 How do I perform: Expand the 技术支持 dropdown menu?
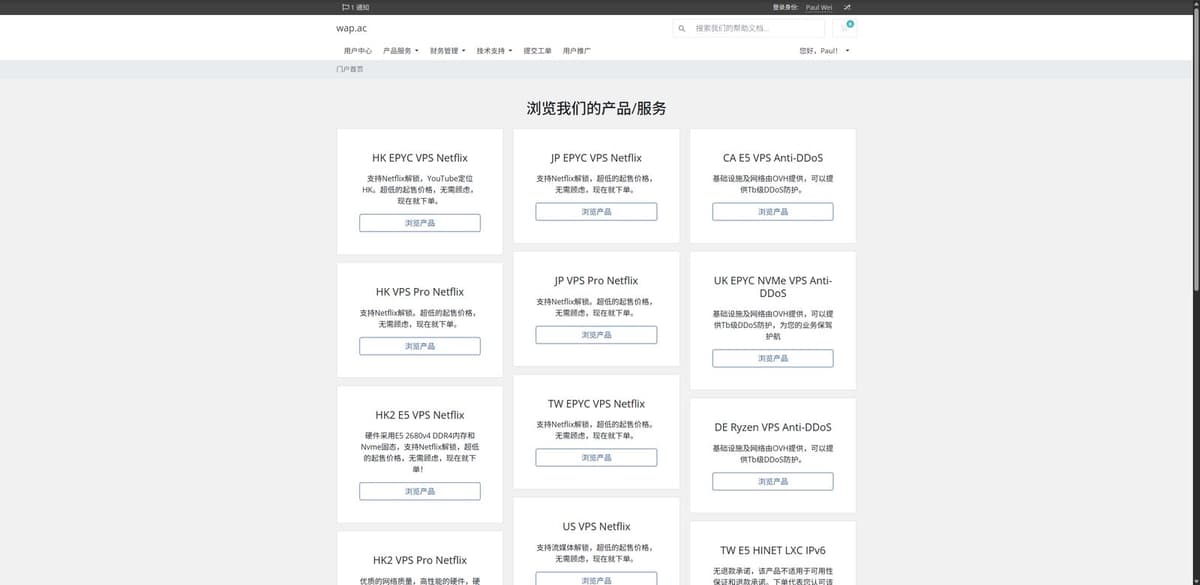[494, 50]
